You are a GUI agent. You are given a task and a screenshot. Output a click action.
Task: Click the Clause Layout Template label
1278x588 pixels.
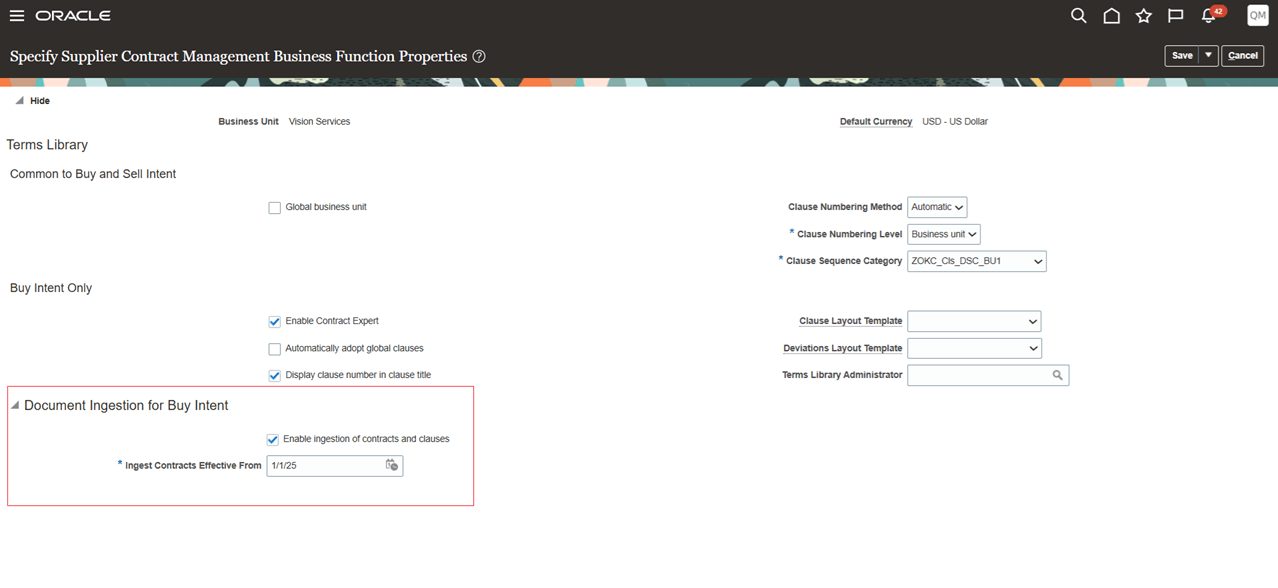tap(851, 321)
